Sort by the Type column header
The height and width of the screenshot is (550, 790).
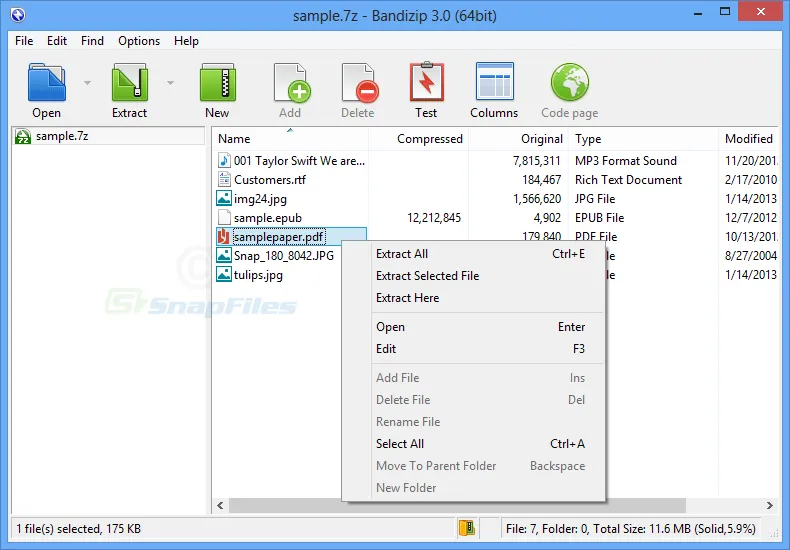pyautogui.click(x=643, y=139)
